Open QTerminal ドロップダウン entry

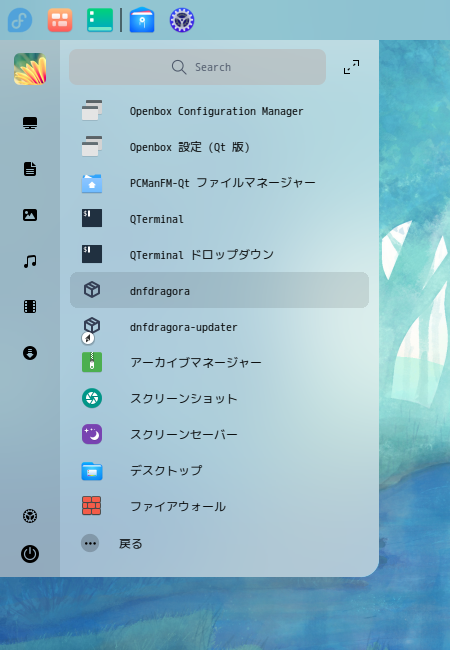point(219,254)
